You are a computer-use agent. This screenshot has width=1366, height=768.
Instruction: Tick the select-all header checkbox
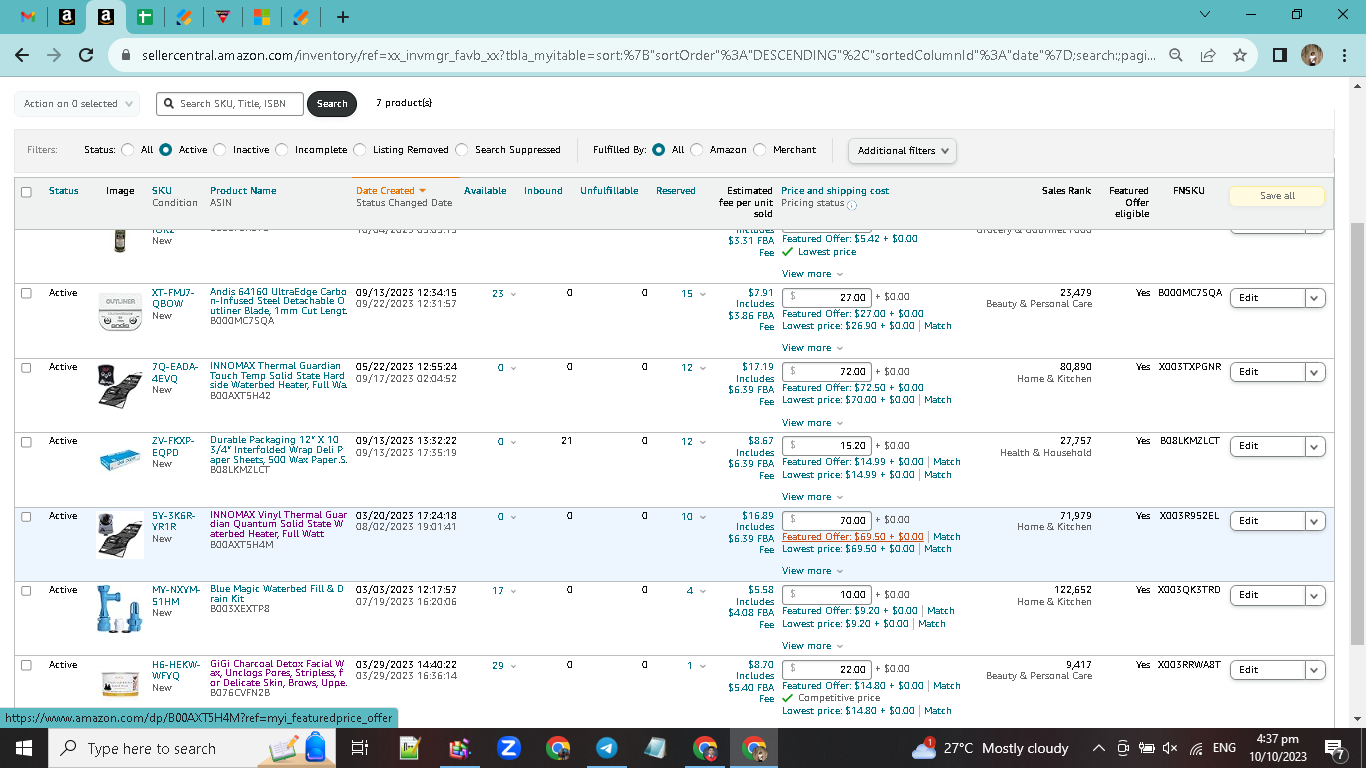tap(26, 192)
